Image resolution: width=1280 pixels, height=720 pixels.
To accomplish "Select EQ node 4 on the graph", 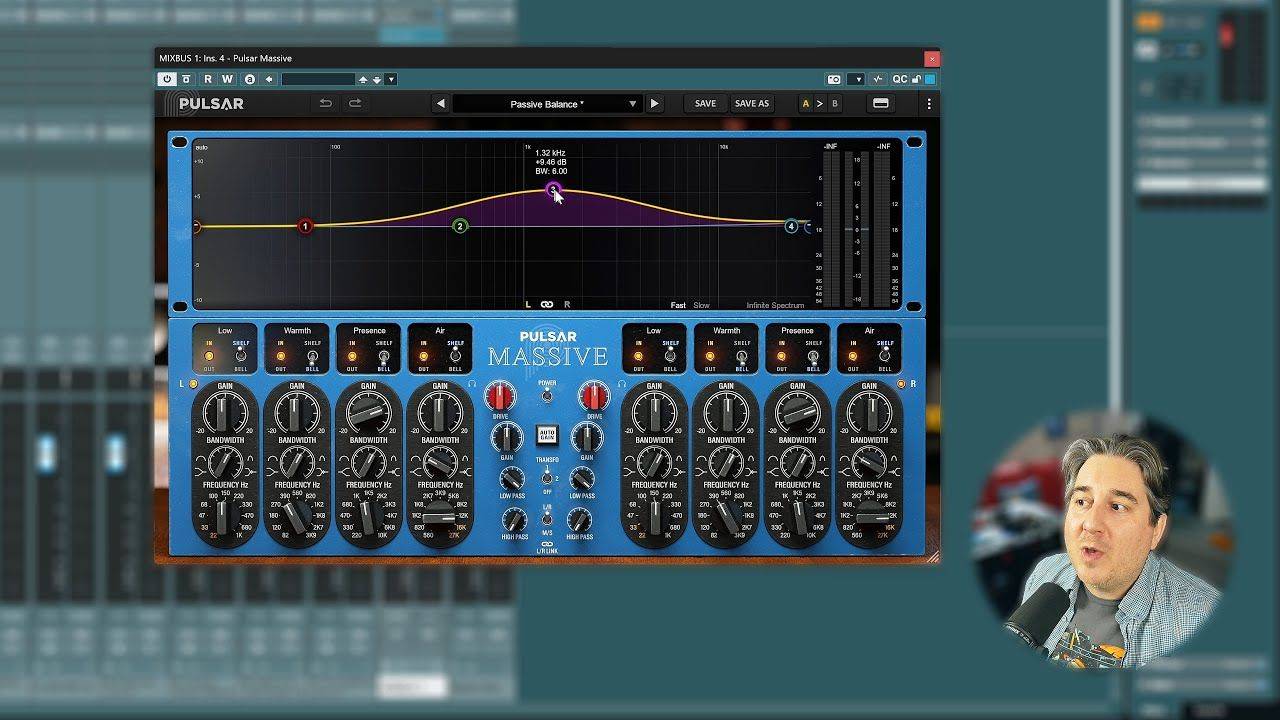I will click(791, 226).
